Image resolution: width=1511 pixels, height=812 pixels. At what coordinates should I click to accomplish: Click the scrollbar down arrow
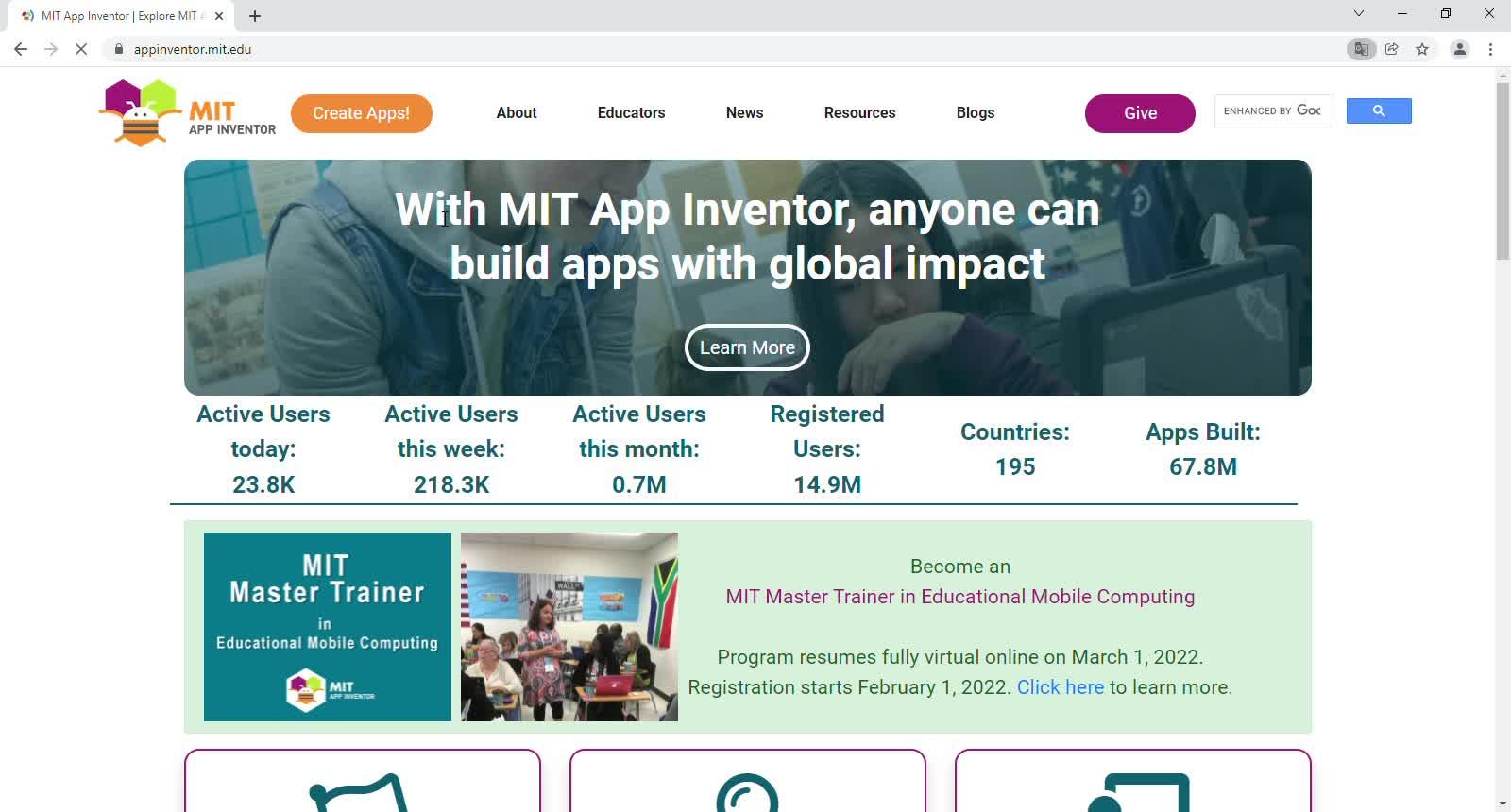pos(1503,804)
